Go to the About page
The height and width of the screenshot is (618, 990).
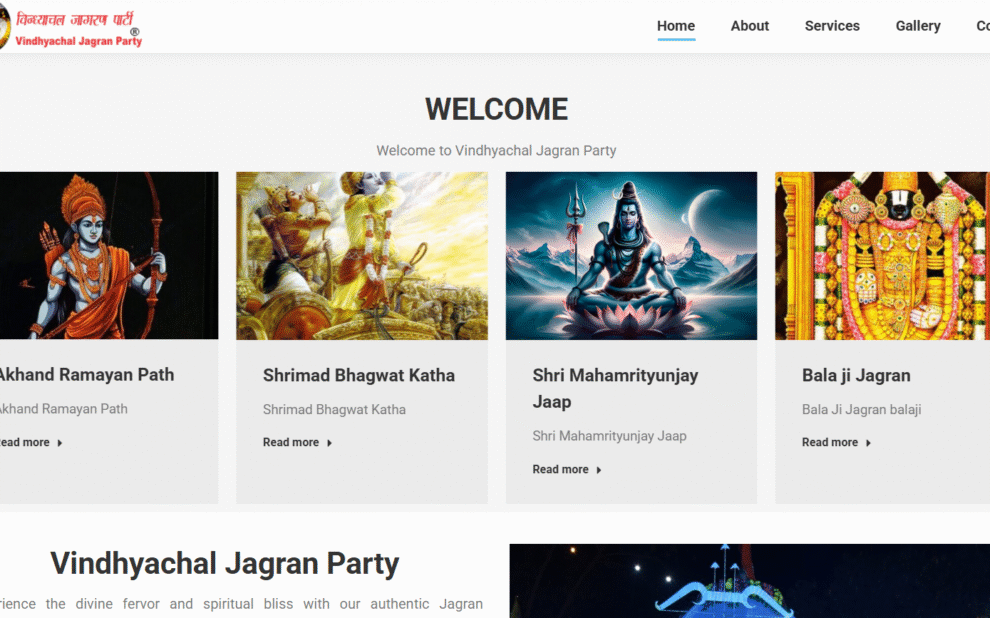click(x=750, y=26)
